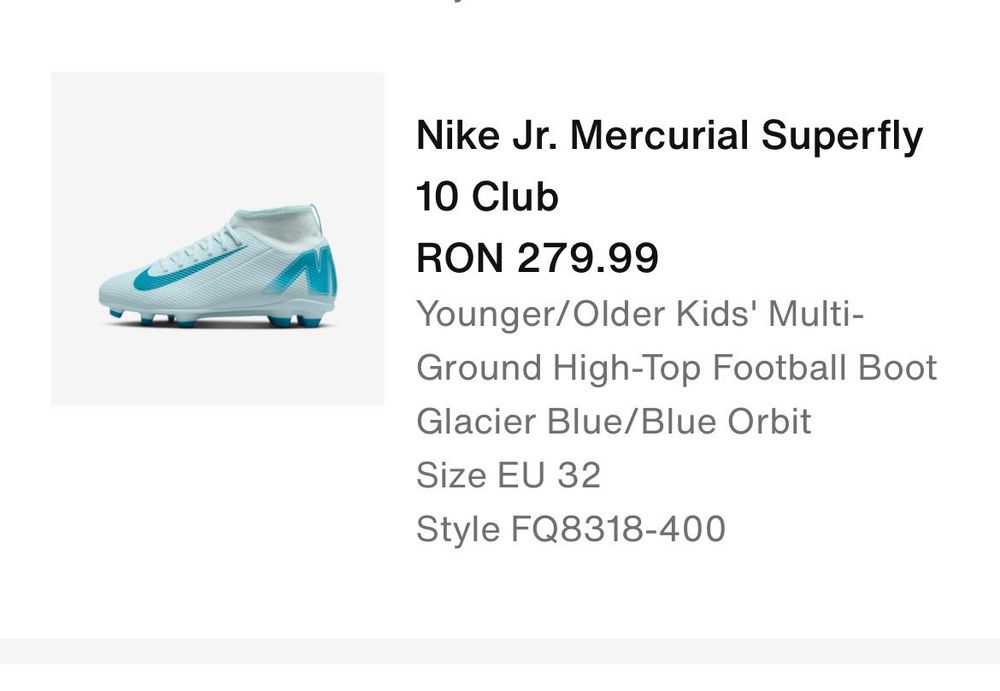Click the RON 279.99 price
Image resolution: width=1000 pixels, height=691 pixels.
pos(537,258)
